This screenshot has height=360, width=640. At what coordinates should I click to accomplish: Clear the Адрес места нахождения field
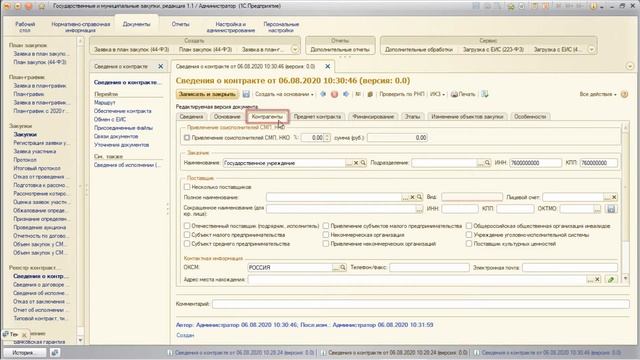click(x=597, y=280)
